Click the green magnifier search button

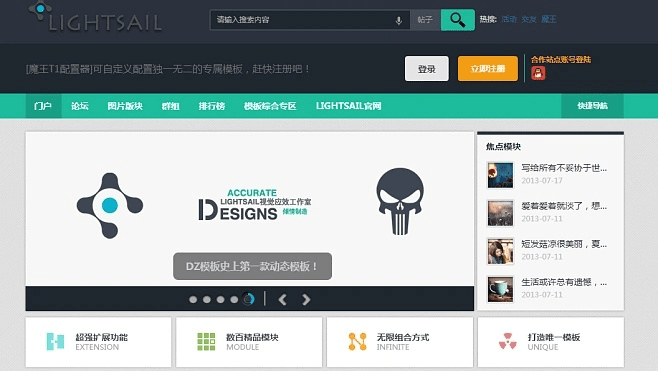tap(457, 20)
